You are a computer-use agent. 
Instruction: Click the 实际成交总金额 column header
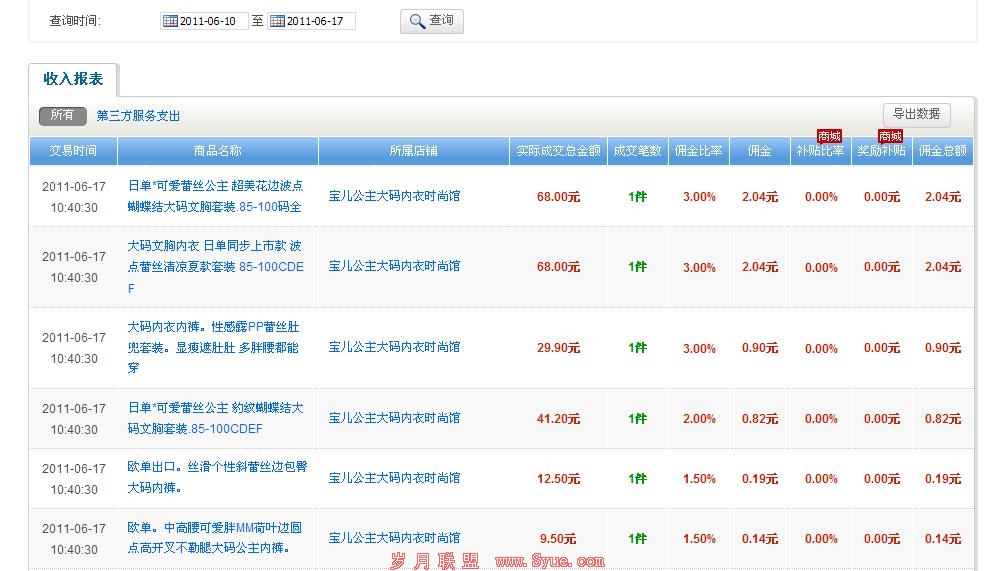pyautogui.click(x=558, y=151)
